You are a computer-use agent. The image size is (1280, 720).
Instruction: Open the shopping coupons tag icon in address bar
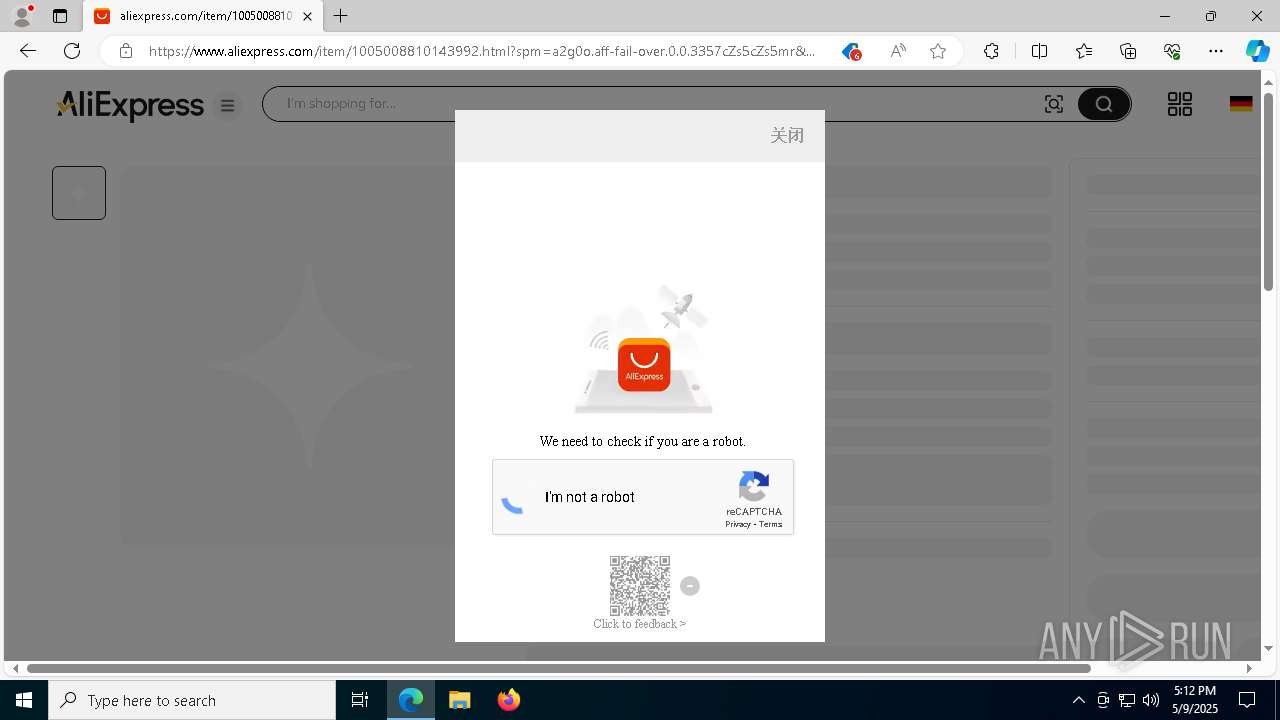pos(851,51)
